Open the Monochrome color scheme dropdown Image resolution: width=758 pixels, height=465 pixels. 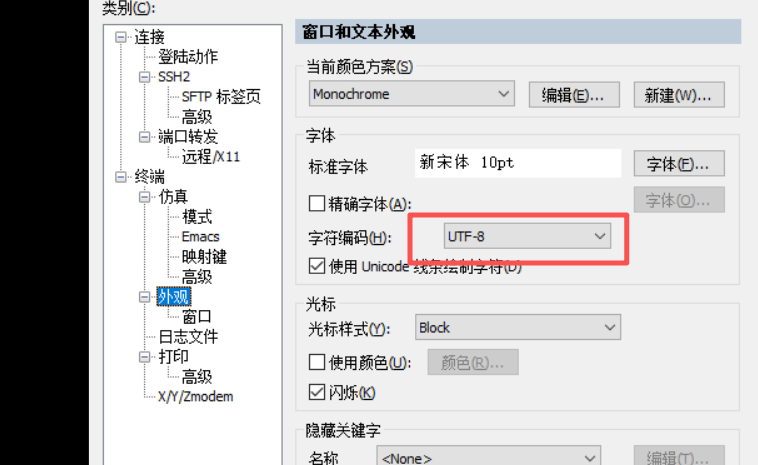click(412, 95)
